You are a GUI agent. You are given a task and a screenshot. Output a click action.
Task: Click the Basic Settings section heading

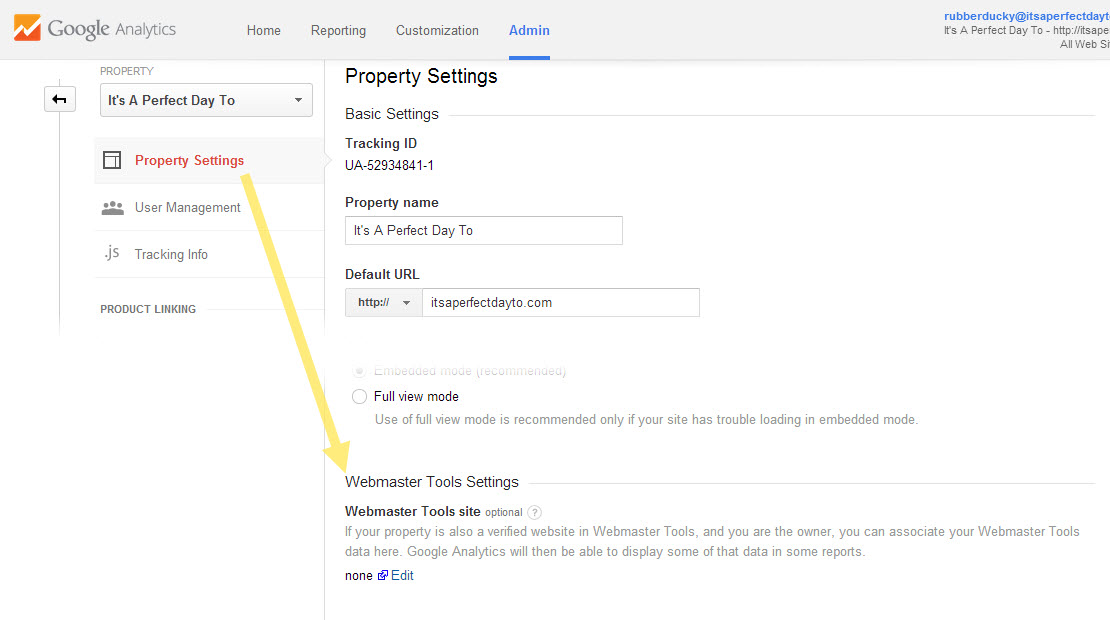(391, 114)
